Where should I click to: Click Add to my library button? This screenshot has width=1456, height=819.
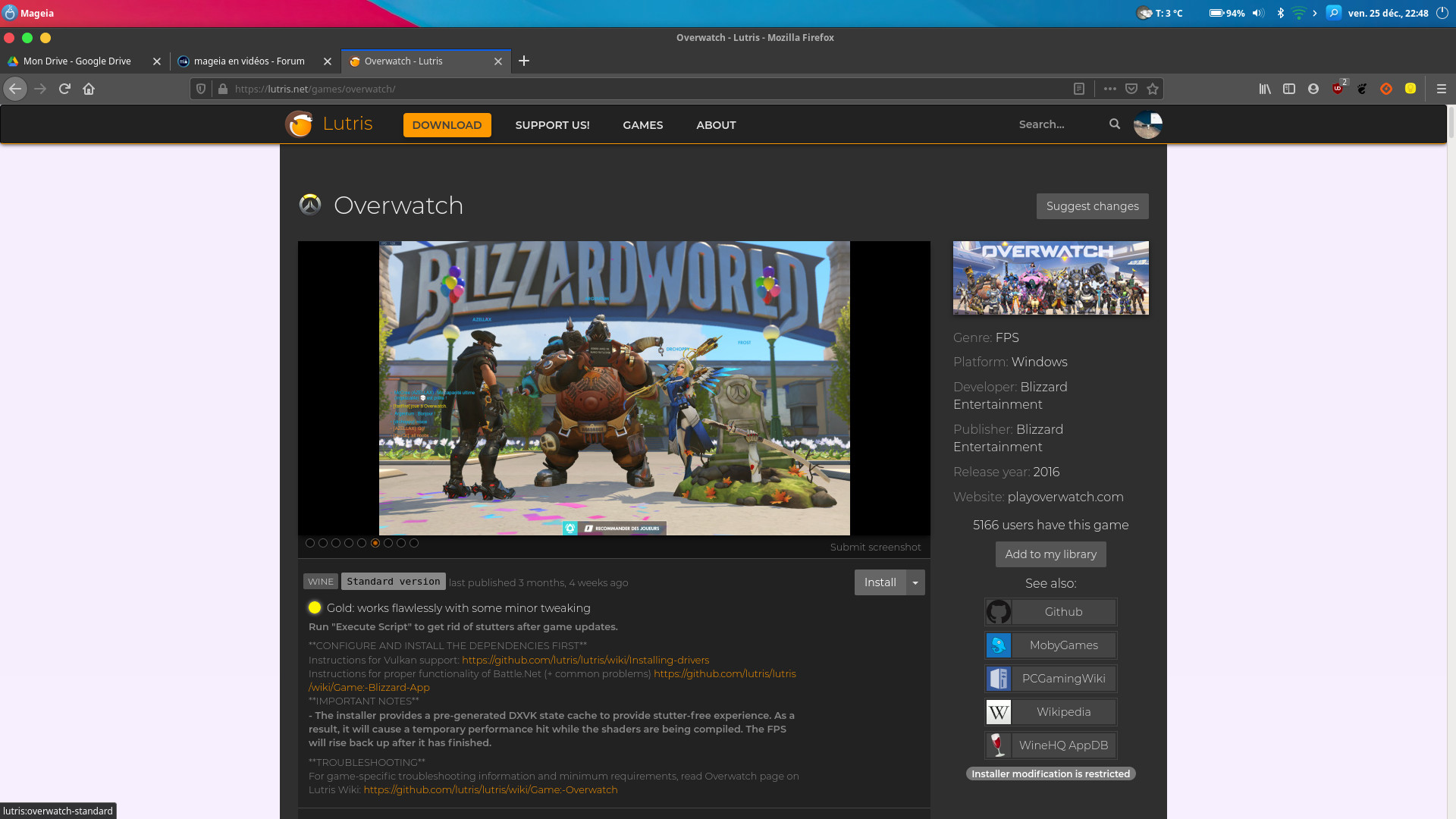coord(1050,554)
